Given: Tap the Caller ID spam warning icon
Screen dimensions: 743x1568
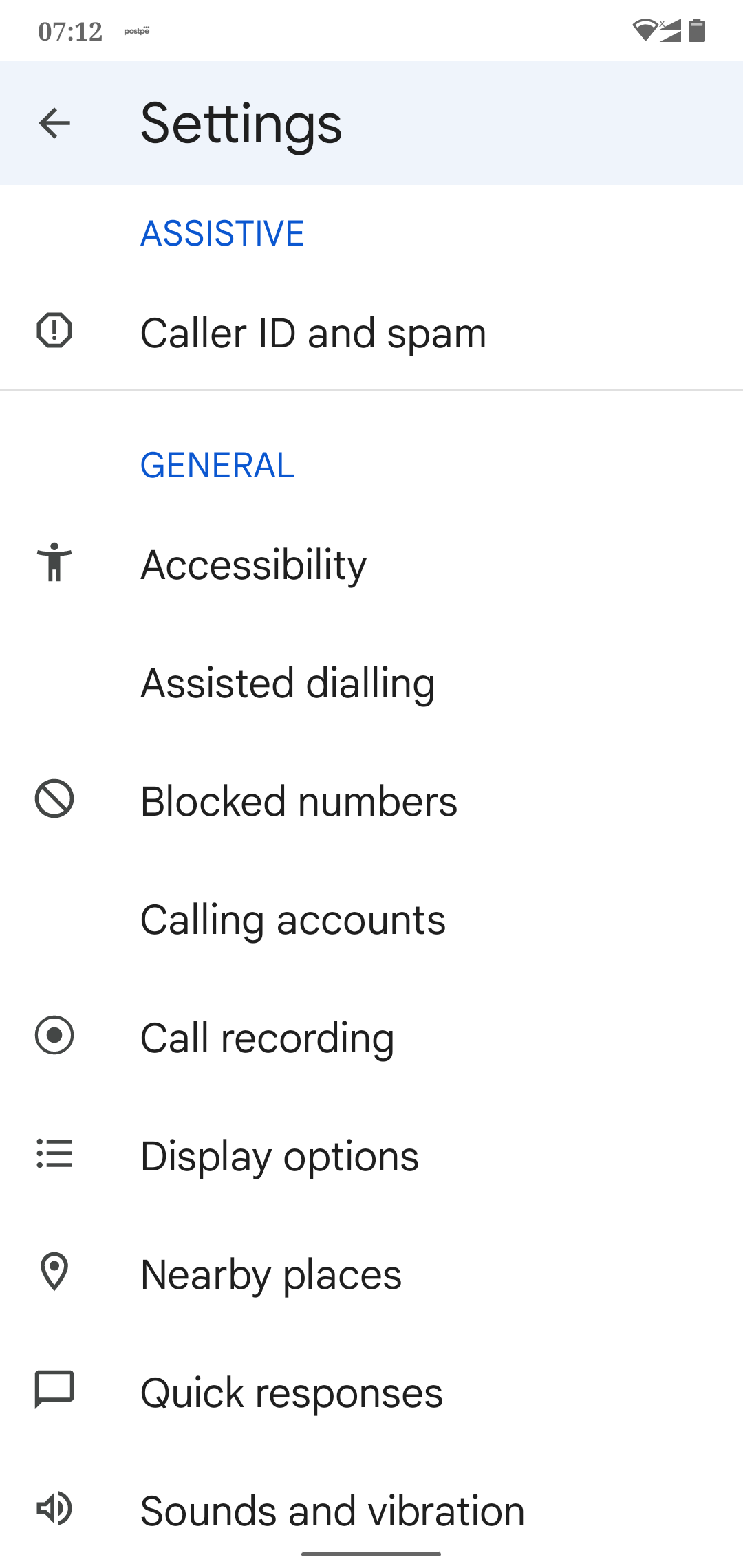Looking at the screenshot, I should coord(54,331).
